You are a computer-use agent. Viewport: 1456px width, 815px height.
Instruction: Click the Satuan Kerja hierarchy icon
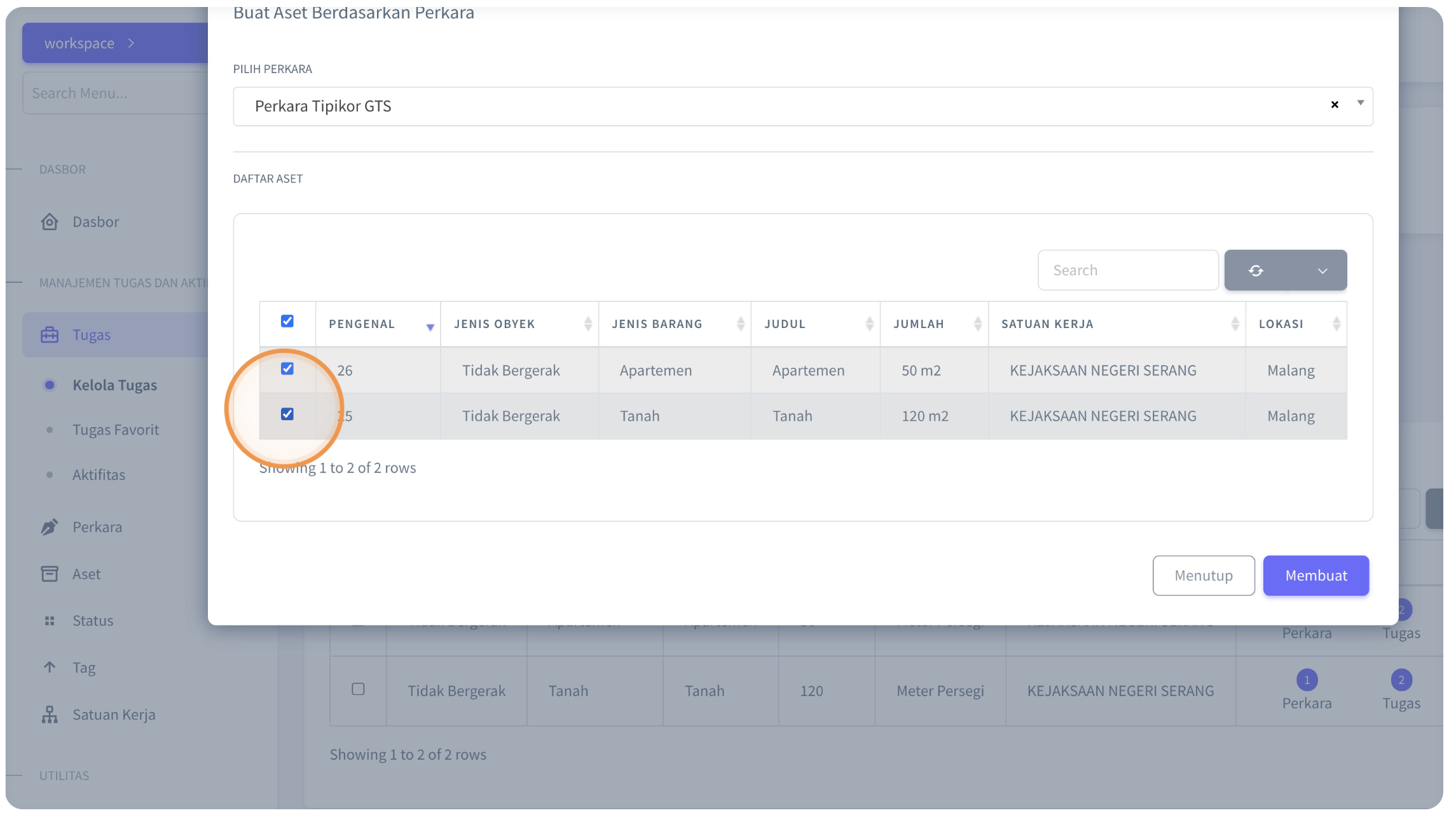click(50, 715)
